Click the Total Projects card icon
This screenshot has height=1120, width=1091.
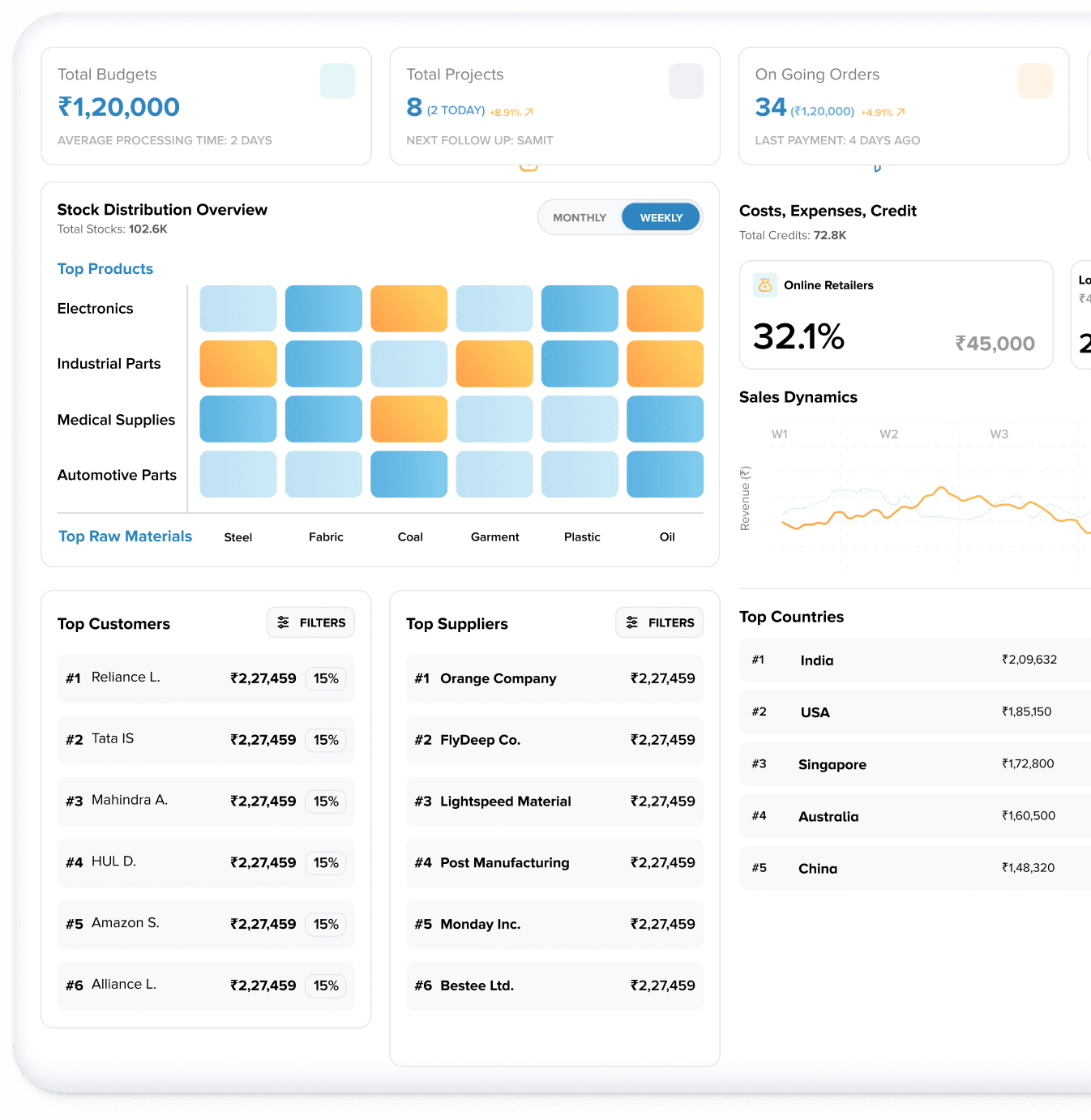click(x=686, y=80)
